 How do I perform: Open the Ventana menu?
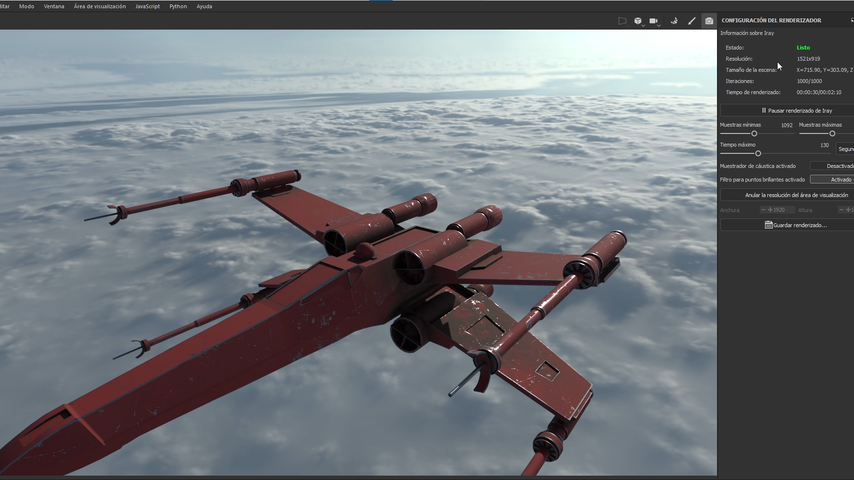point(54,7)
